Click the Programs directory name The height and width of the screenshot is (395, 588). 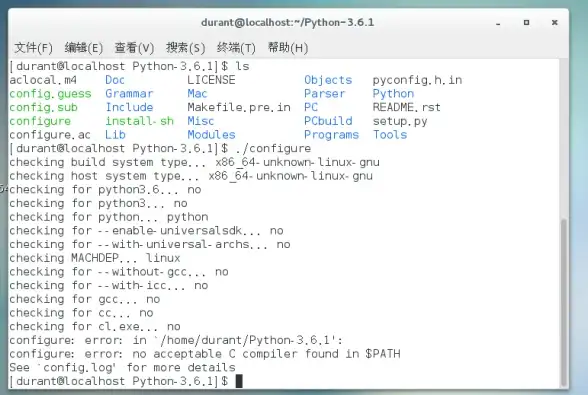coord(332,135)
